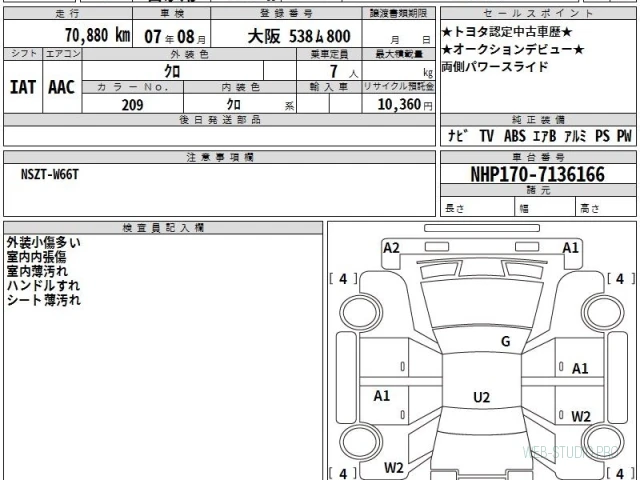Click the 走行 column header

coord(68,13)
